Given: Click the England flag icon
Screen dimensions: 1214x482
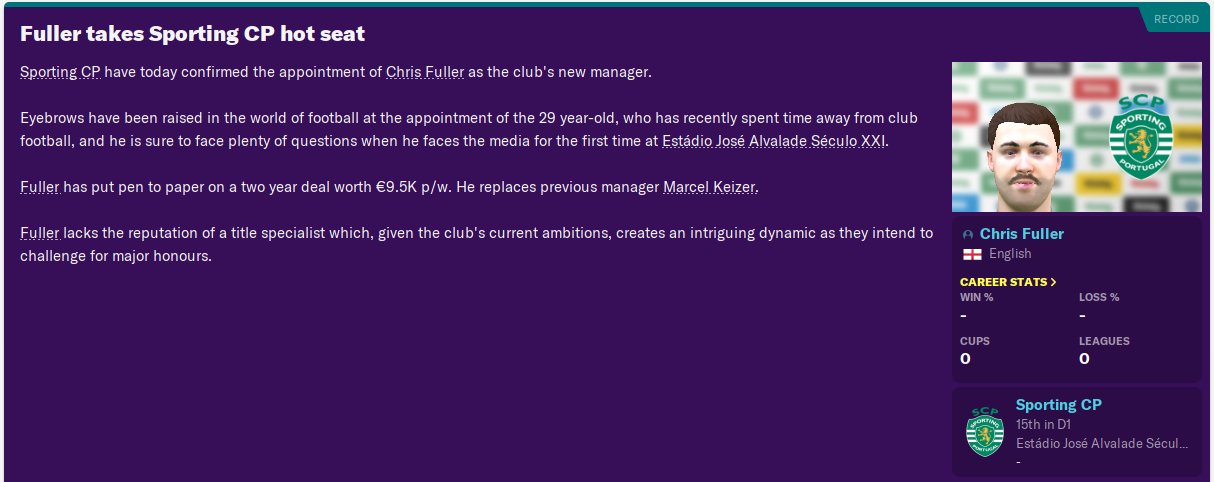Looking at the screenshot, I should [x=971, y=254].
